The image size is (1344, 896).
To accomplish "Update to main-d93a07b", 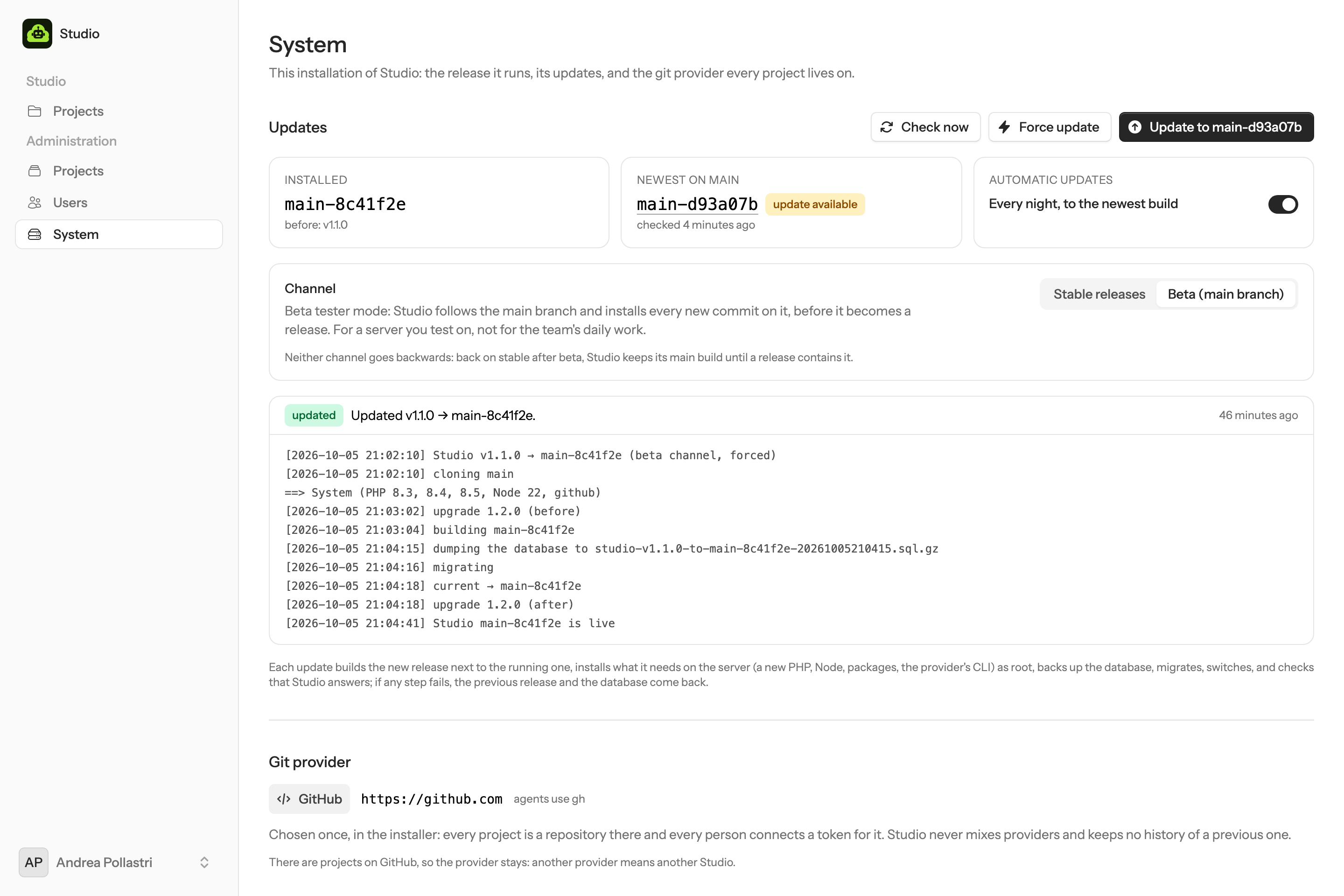I will coord(1216,127).
